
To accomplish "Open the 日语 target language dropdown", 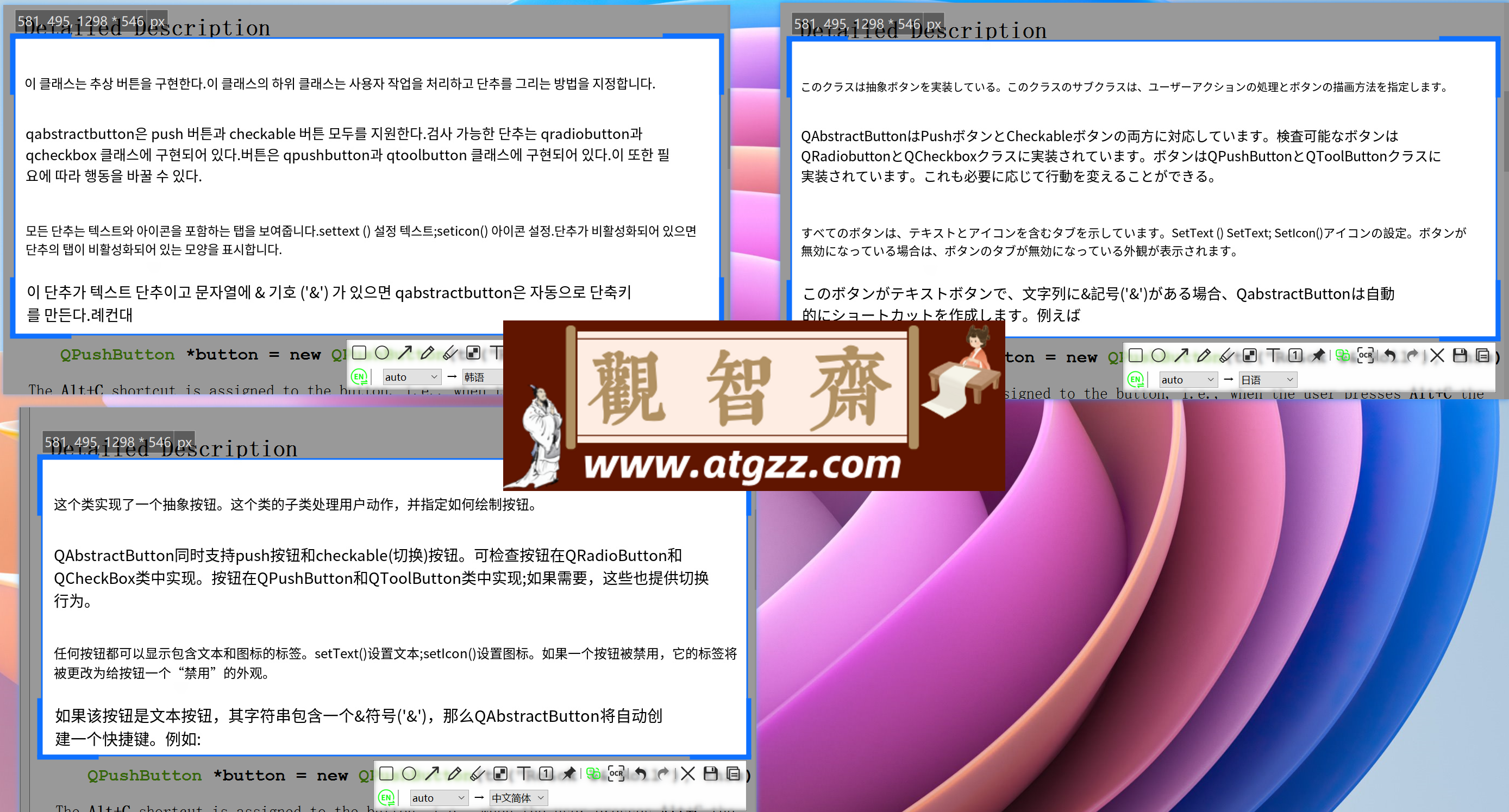I will click(x=1268, y=379).
